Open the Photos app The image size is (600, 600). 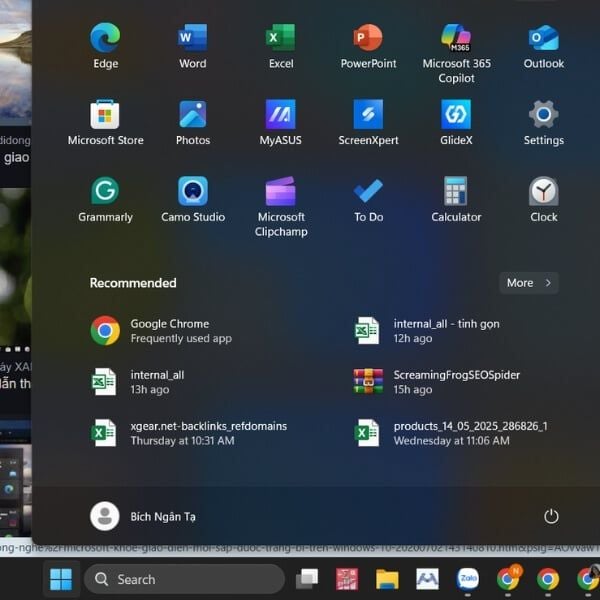(x=193, y=123)
